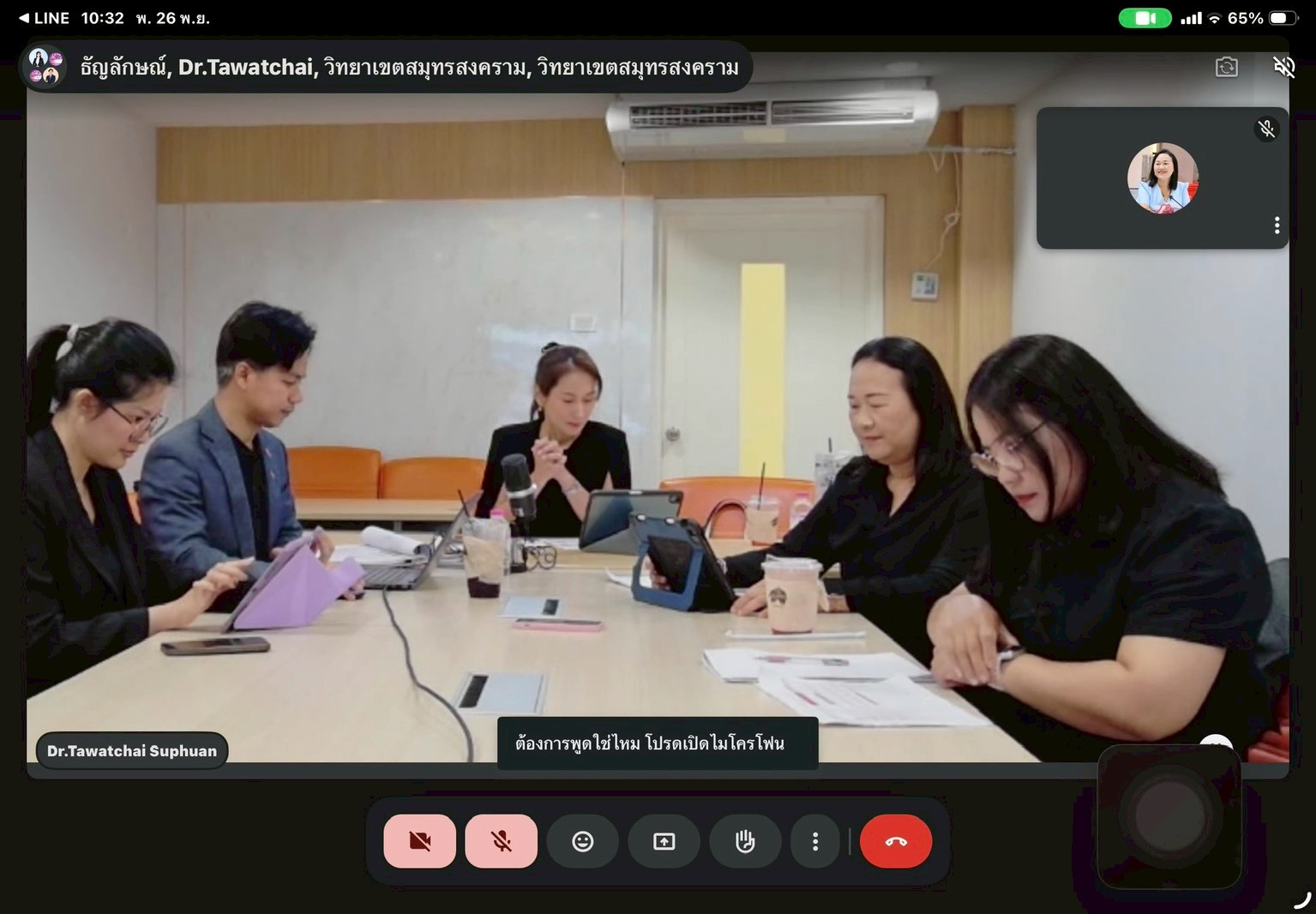Open three-dot menu on the self-view tile

[x=1277, y=225]
